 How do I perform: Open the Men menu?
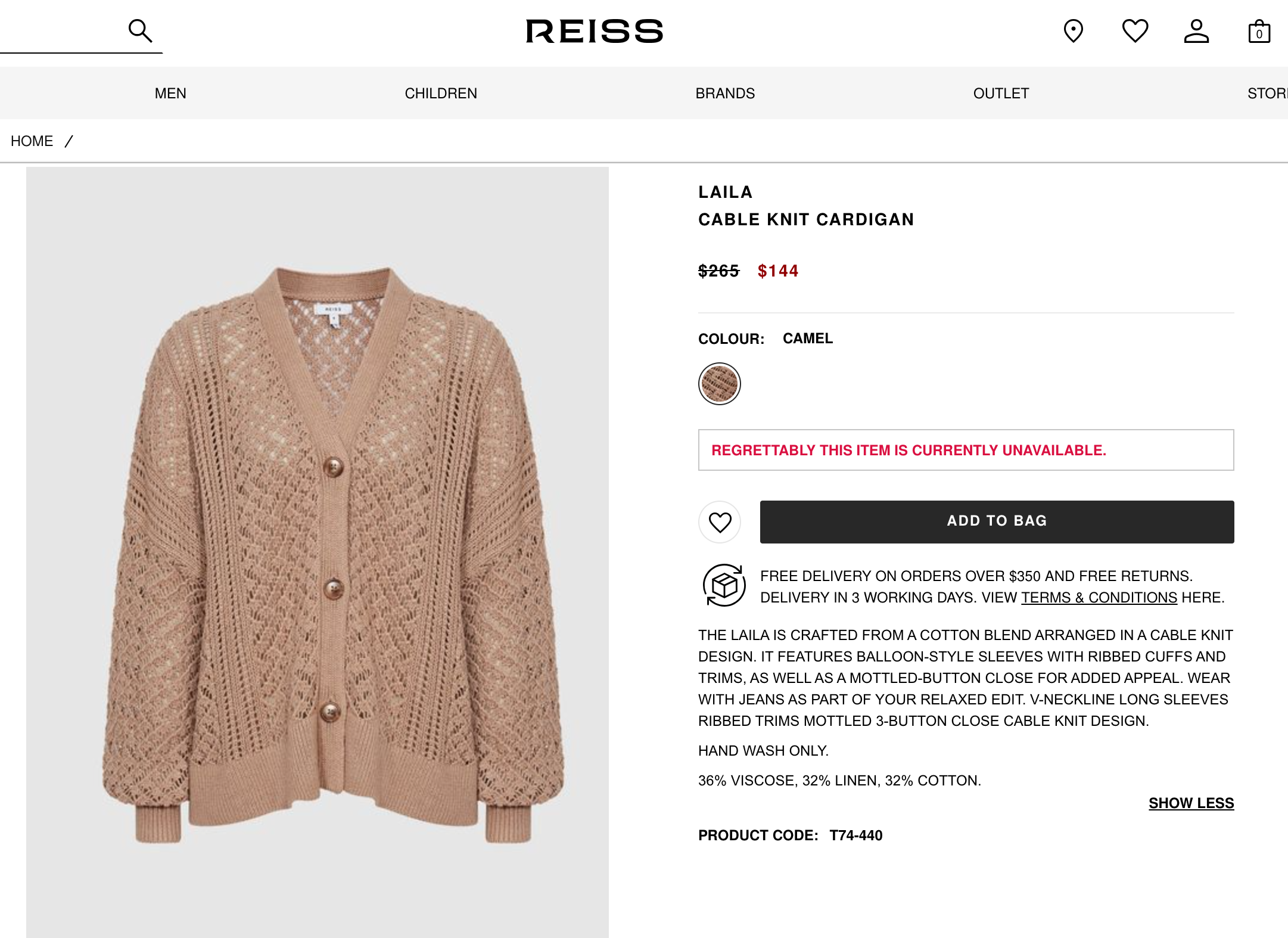click(170, 94)
